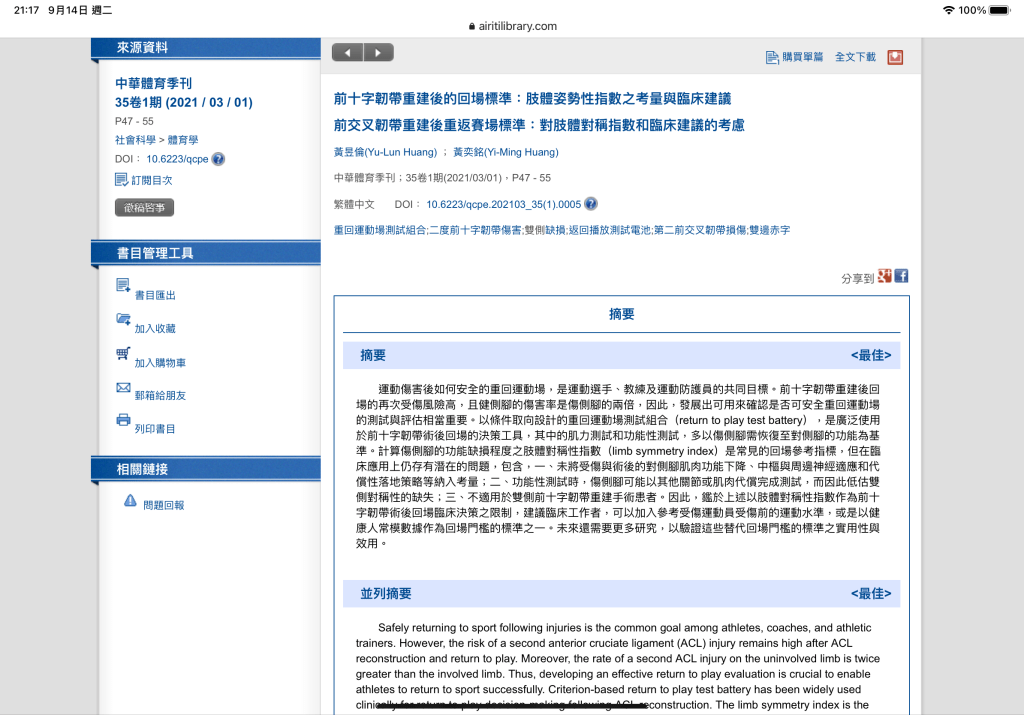
Task: Share the article via Google Plus icon
Action: click(884, 276)
